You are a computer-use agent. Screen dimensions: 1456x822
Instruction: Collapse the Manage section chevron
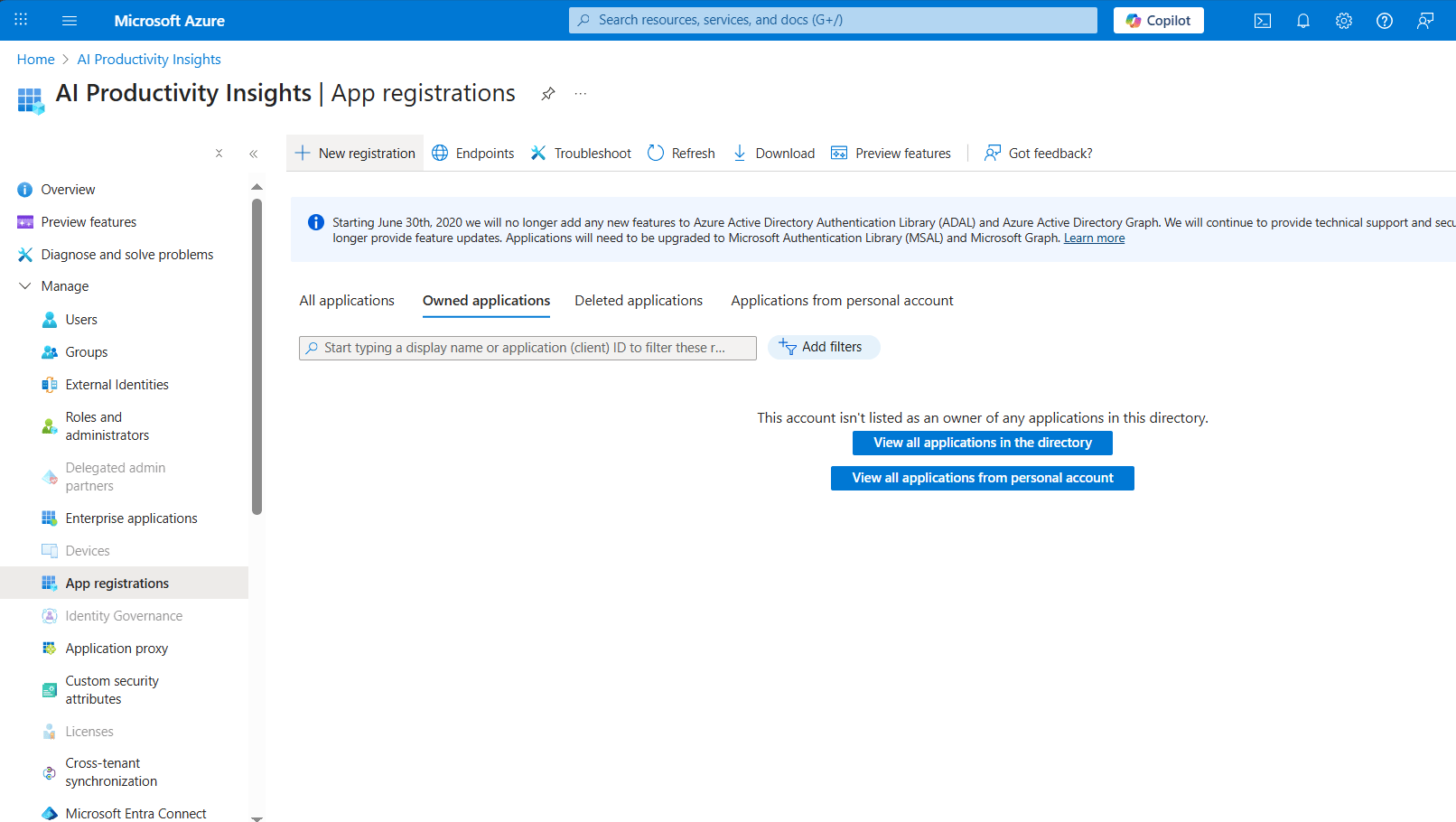(24, 286)
